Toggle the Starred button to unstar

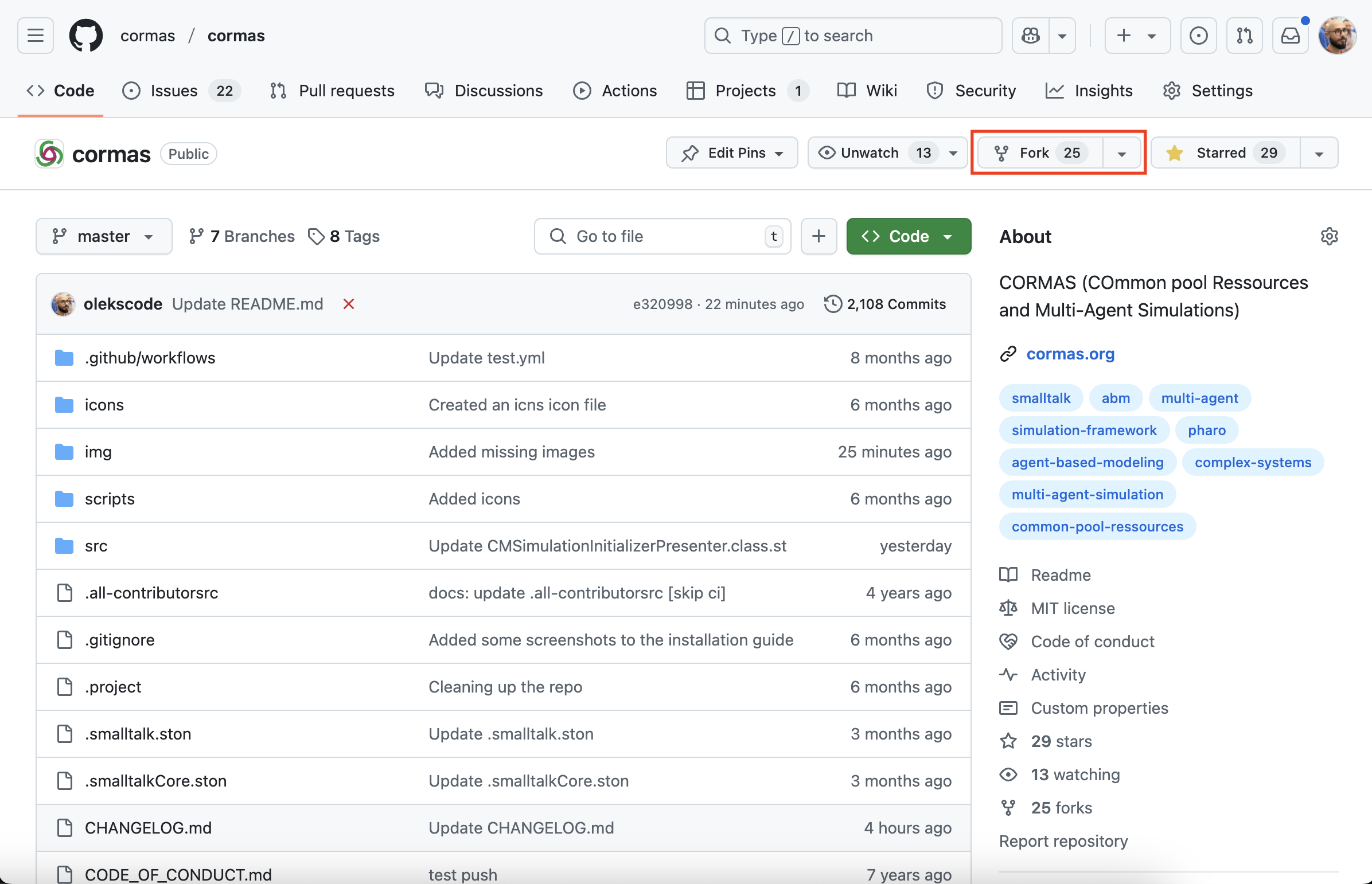tap(1225, 152)
